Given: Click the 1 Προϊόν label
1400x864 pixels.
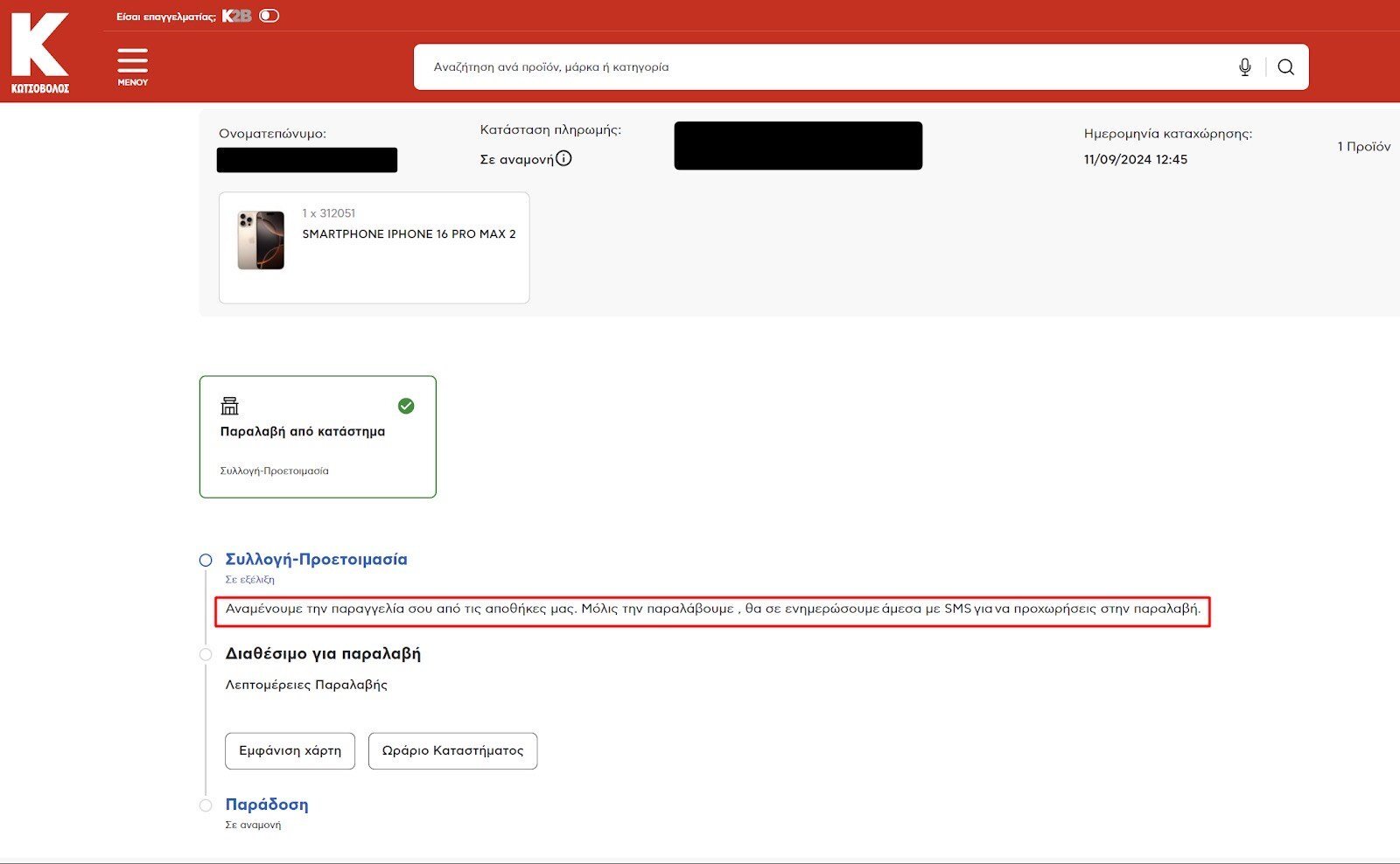Looking at the screenshot, I should [x=1363, y=147].
